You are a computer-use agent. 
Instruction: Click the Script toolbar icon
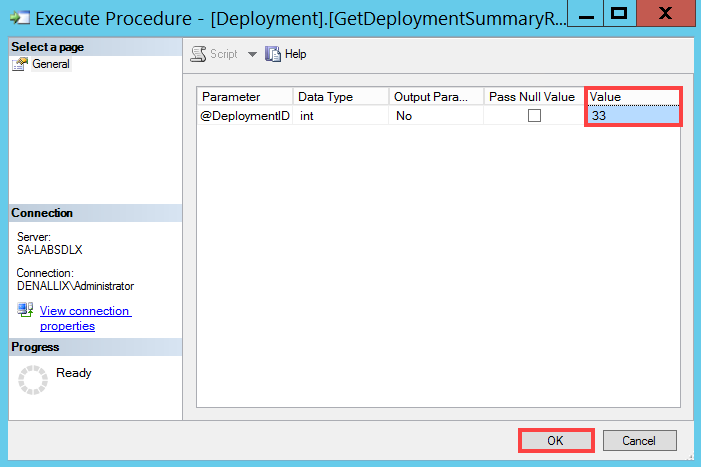198,54
